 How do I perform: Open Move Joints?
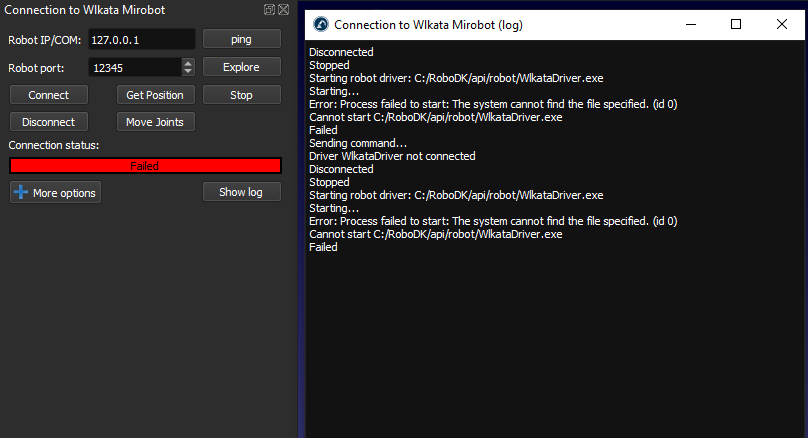[x=155, y=122]
